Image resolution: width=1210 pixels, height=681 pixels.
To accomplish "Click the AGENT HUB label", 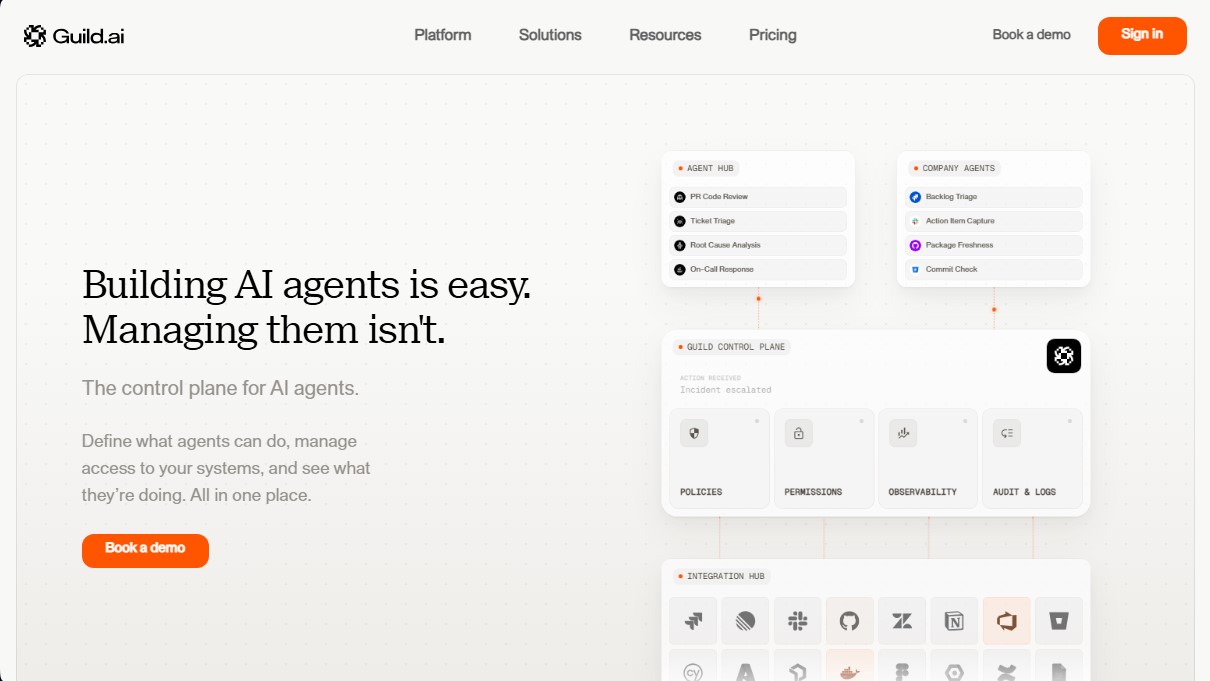I will pos(706,168).
